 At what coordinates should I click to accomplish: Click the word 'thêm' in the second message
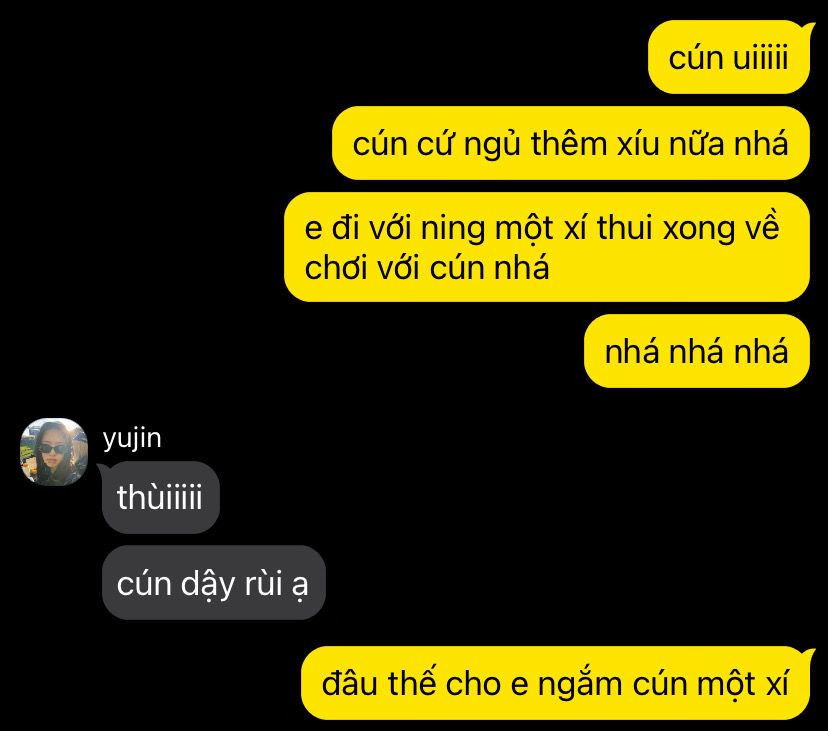568,144
